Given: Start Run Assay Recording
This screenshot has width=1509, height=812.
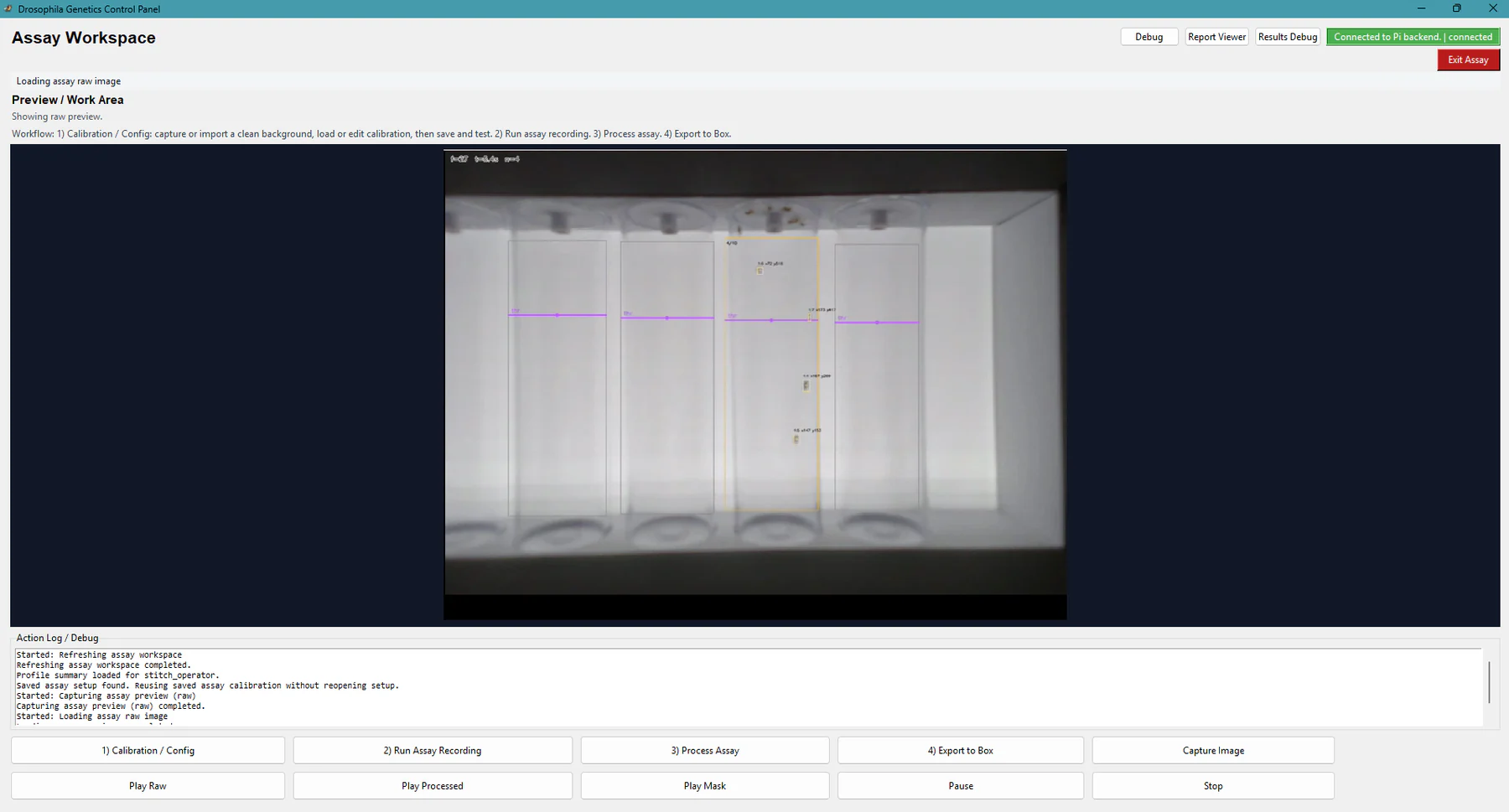Looking at the screenshot, I should click(433, 750).
